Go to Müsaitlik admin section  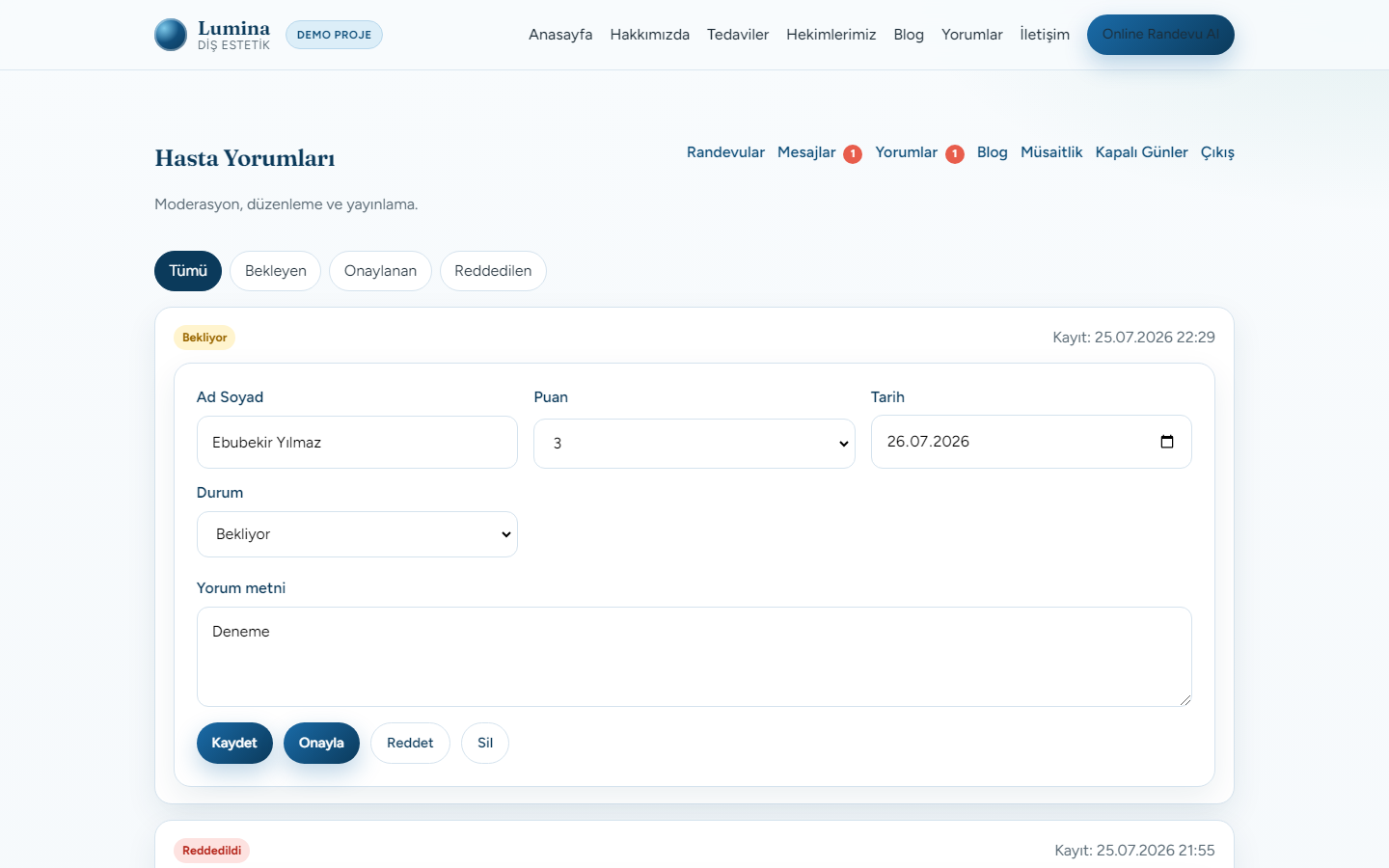(1051, 152)
